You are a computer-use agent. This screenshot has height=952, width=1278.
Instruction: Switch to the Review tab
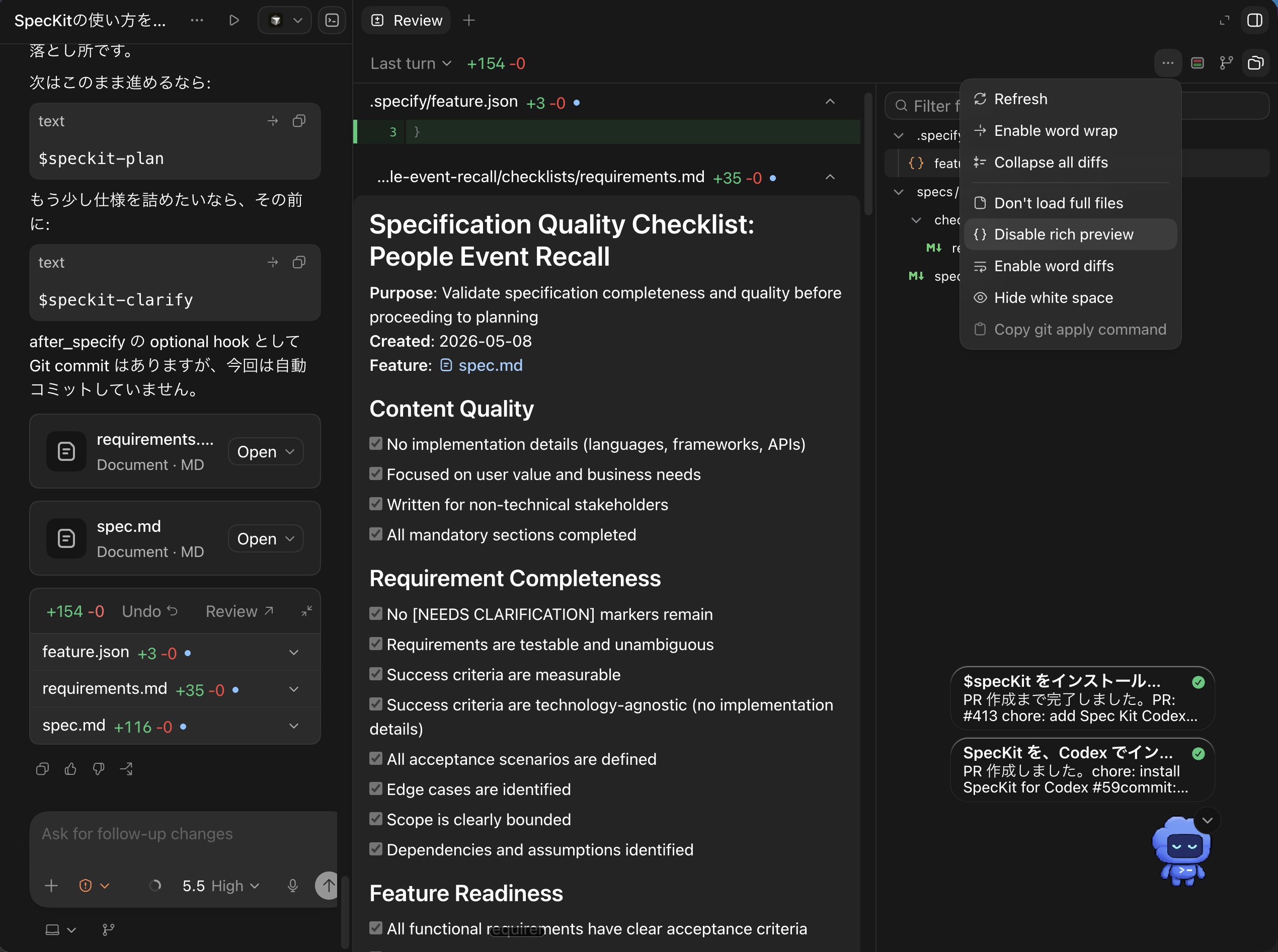(x=406, y=20)
